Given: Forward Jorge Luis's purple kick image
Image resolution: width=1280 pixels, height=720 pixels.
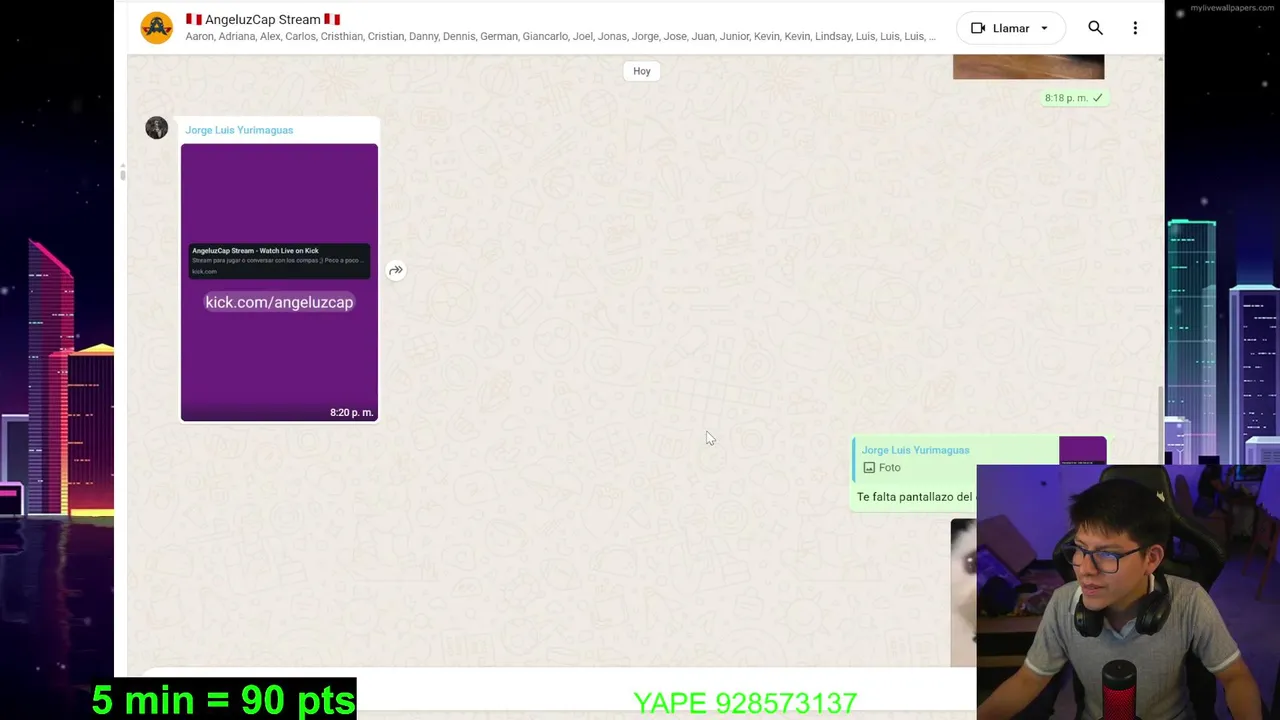Looking at the screenshot, I should tap(396, 270).
